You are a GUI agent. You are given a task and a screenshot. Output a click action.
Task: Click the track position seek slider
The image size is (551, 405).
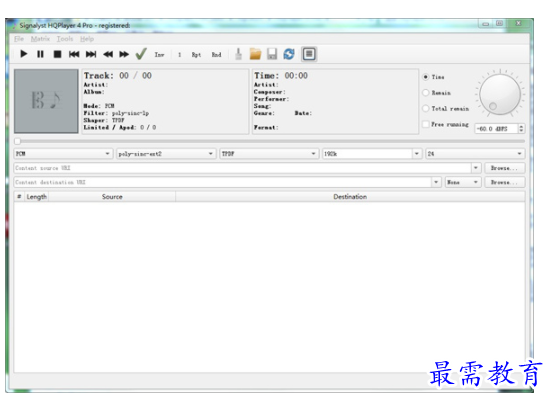tap(270, 141)
